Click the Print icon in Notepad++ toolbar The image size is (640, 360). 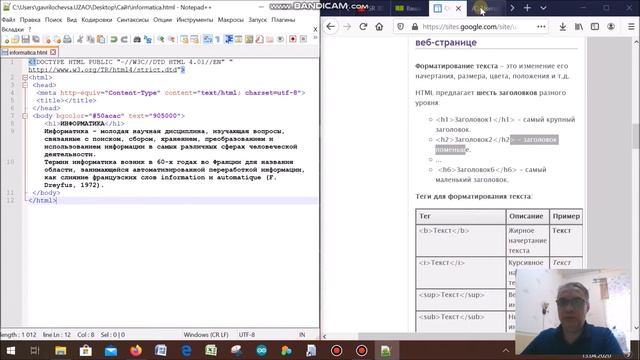pyautogui.click(x=67, y=39)
